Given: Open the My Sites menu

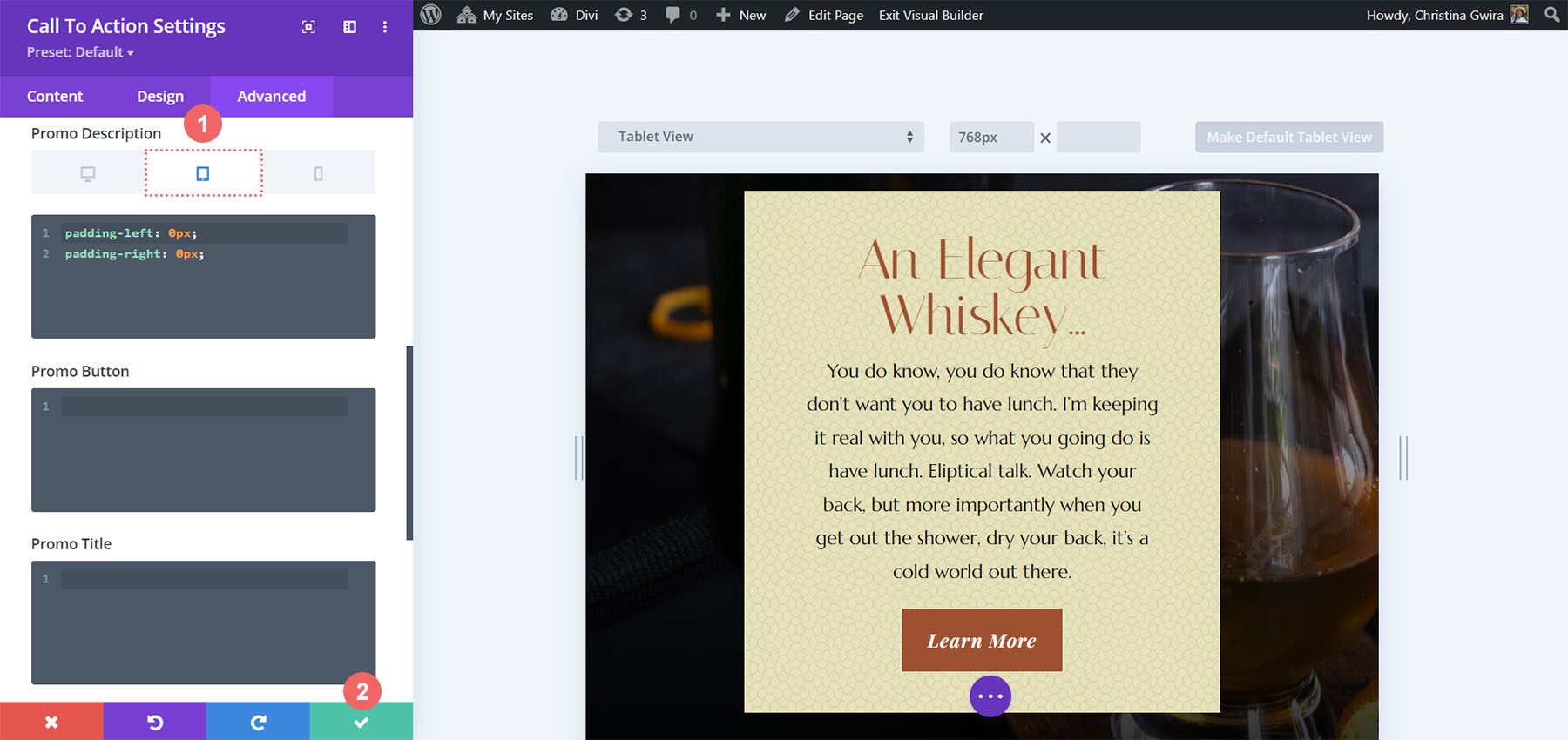Looking at the screenshot, I should (495, 15).
